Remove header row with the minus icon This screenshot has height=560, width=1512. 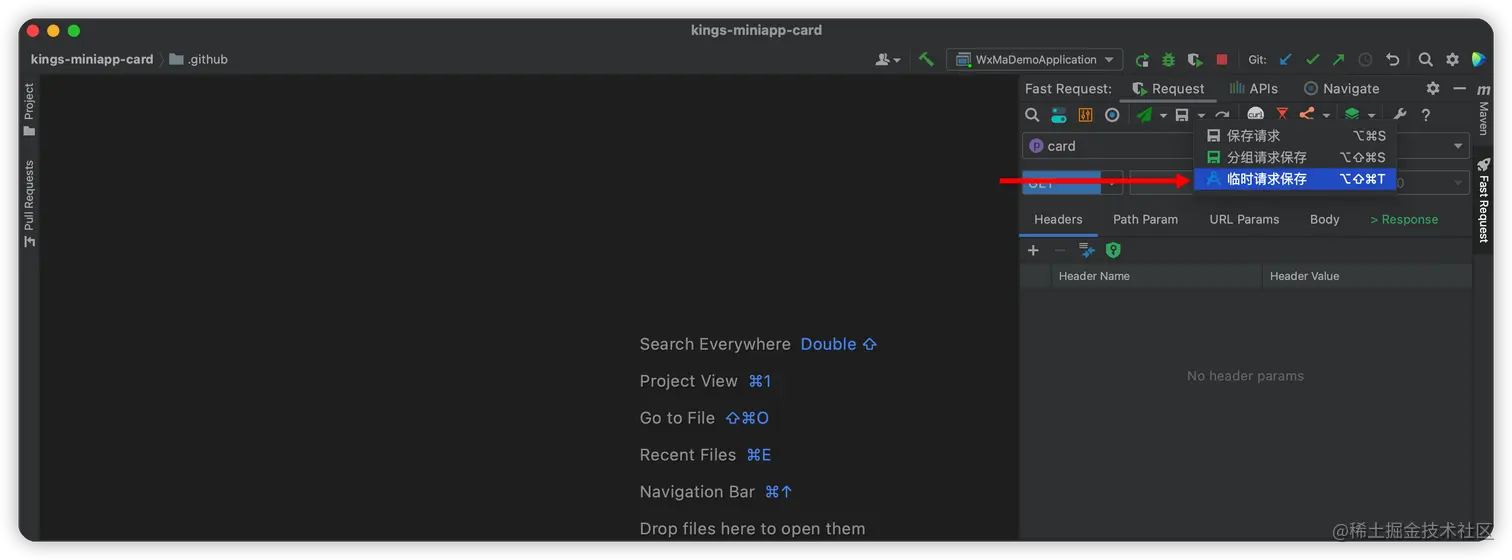1060,250
